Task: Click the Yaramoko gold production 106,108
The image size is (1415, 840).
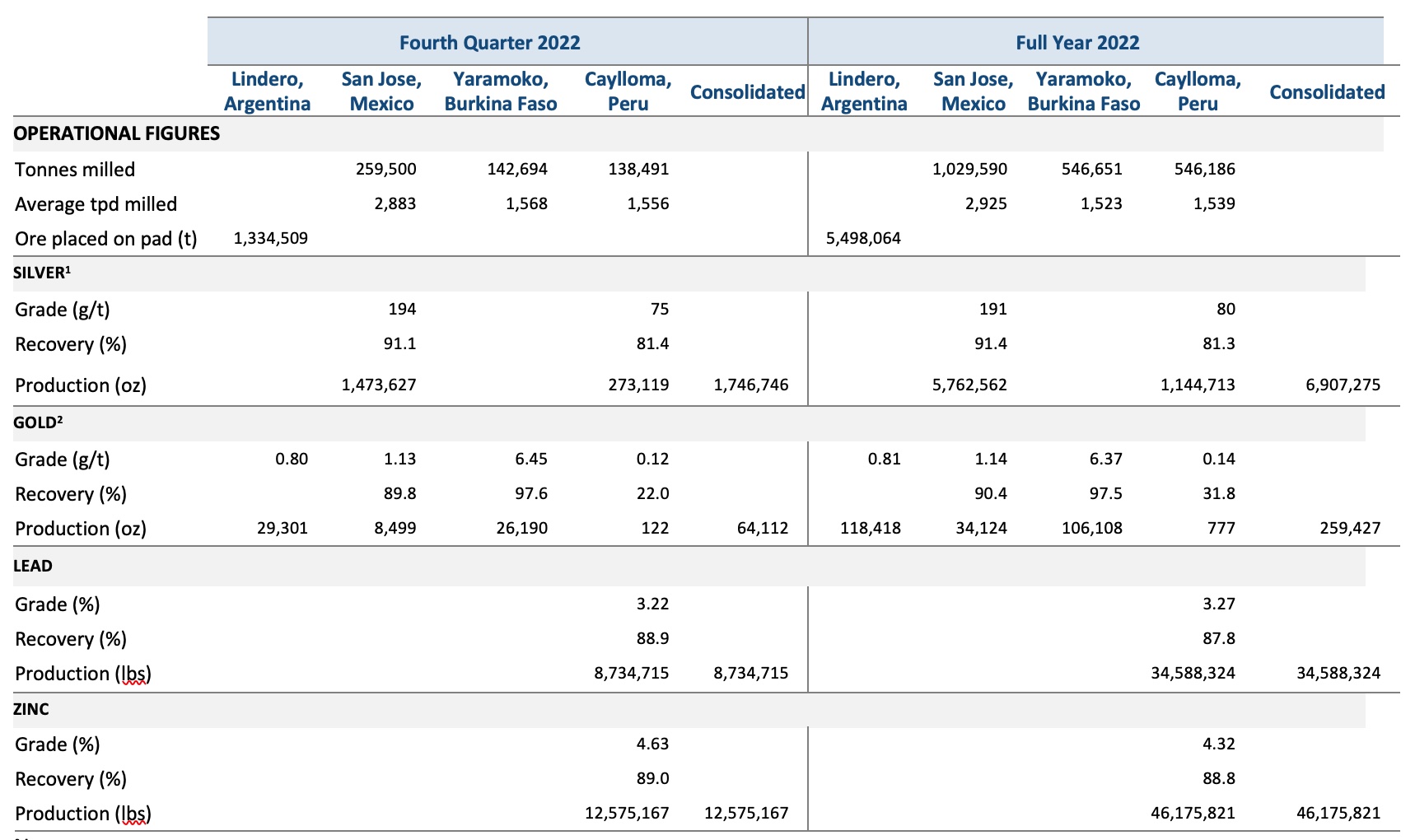Action: click(x=1091, y=529)
